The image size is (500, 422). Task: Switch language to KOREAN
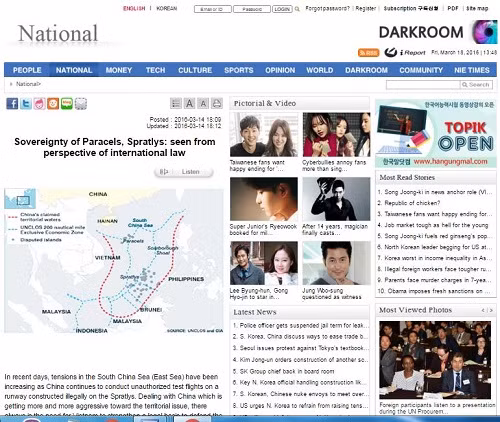click(x=167, y=8)
